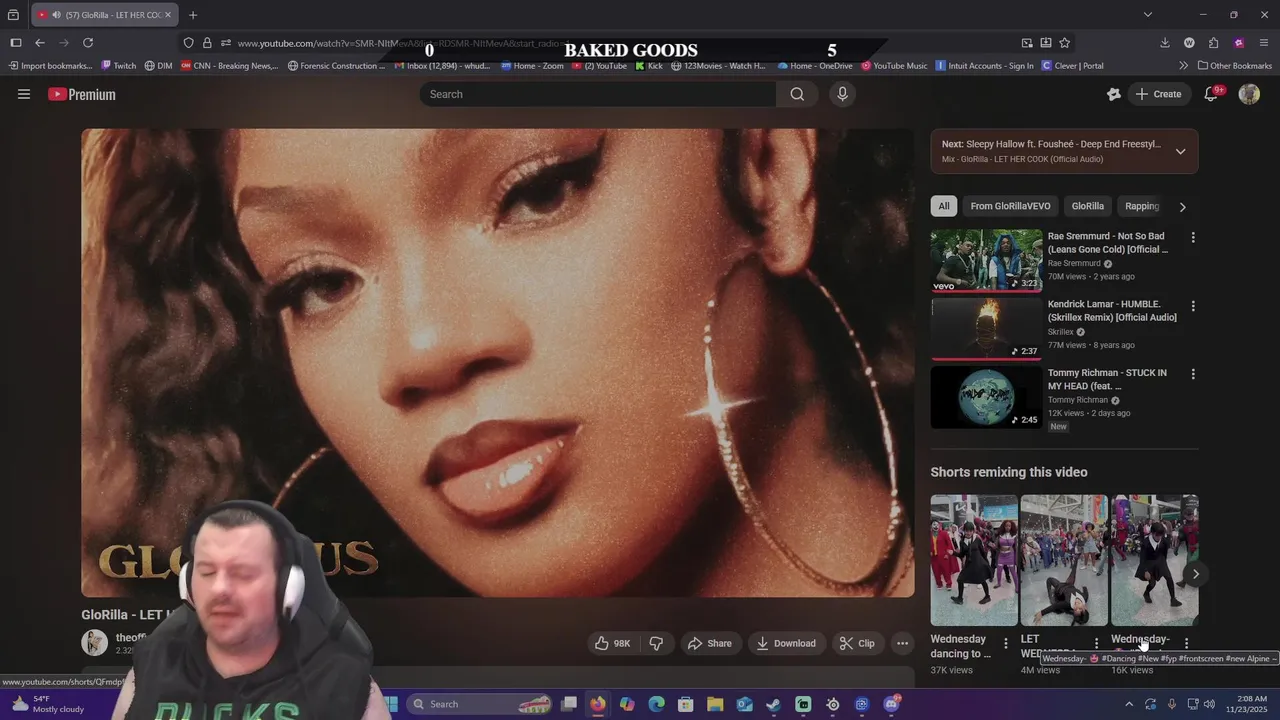This screenshot has height=720, width=1280.
Task: Open options for Wednesday- short
Action: 1186,644
